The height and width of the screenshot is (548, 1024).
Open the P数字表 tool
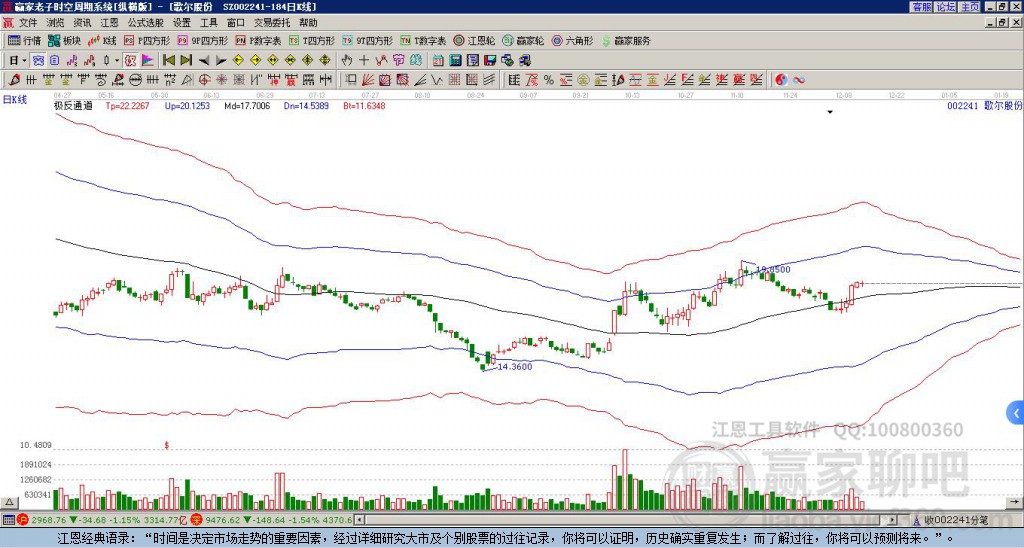click(x=259, y=40)
